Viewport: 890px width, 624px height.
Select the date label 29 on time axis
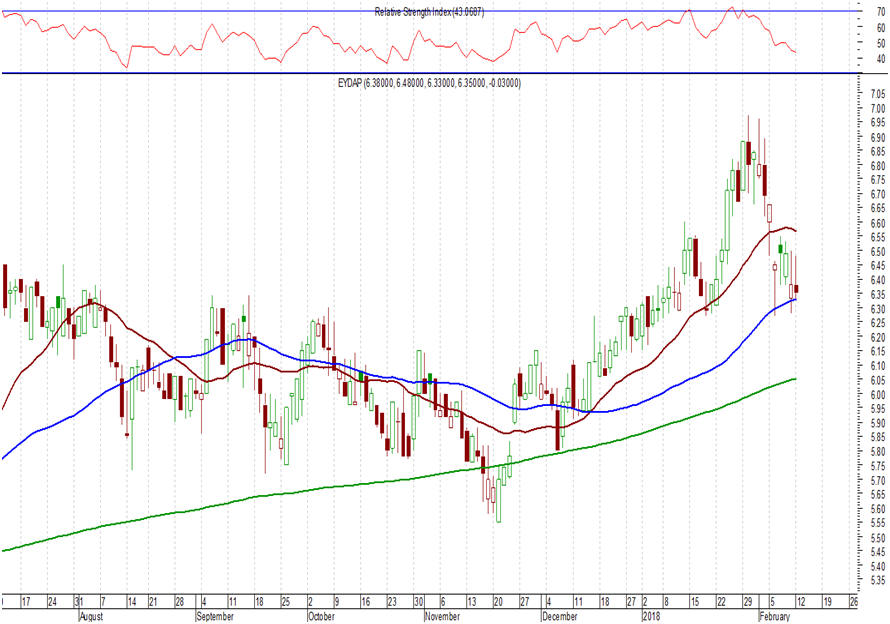tap(748, 601)
